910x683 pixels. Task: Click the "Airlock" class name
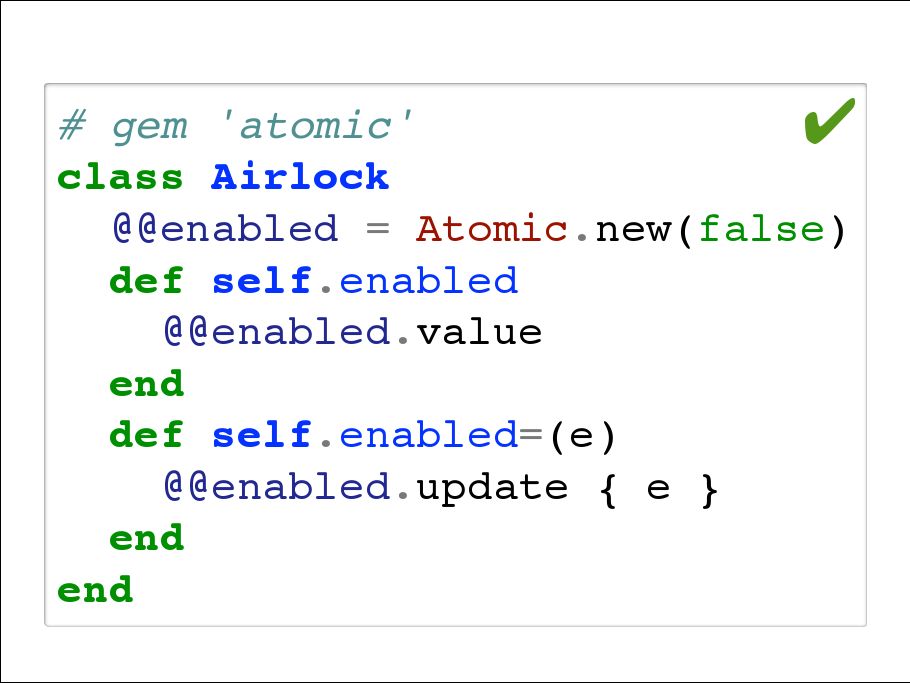point(300,178)
